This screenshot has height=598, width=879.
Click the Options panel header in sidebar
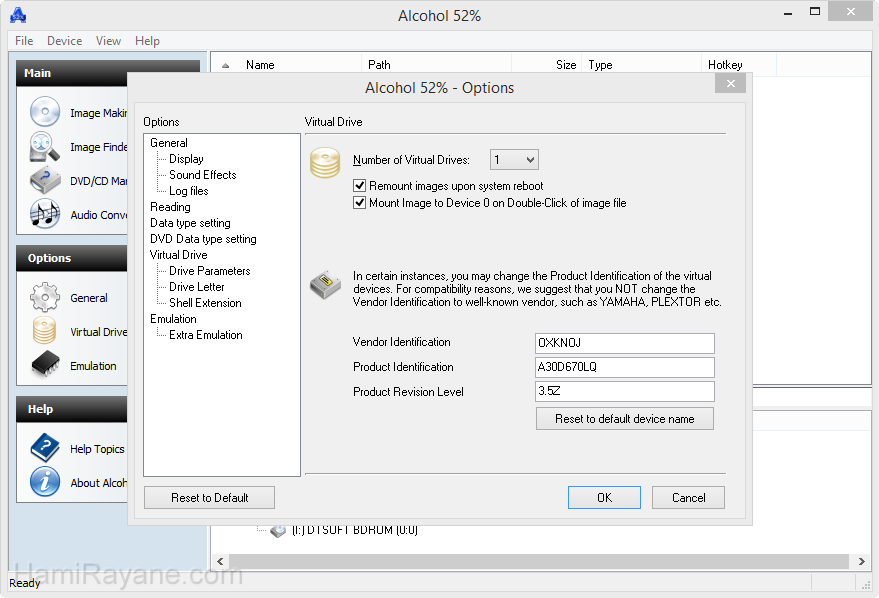click(72, 258)
